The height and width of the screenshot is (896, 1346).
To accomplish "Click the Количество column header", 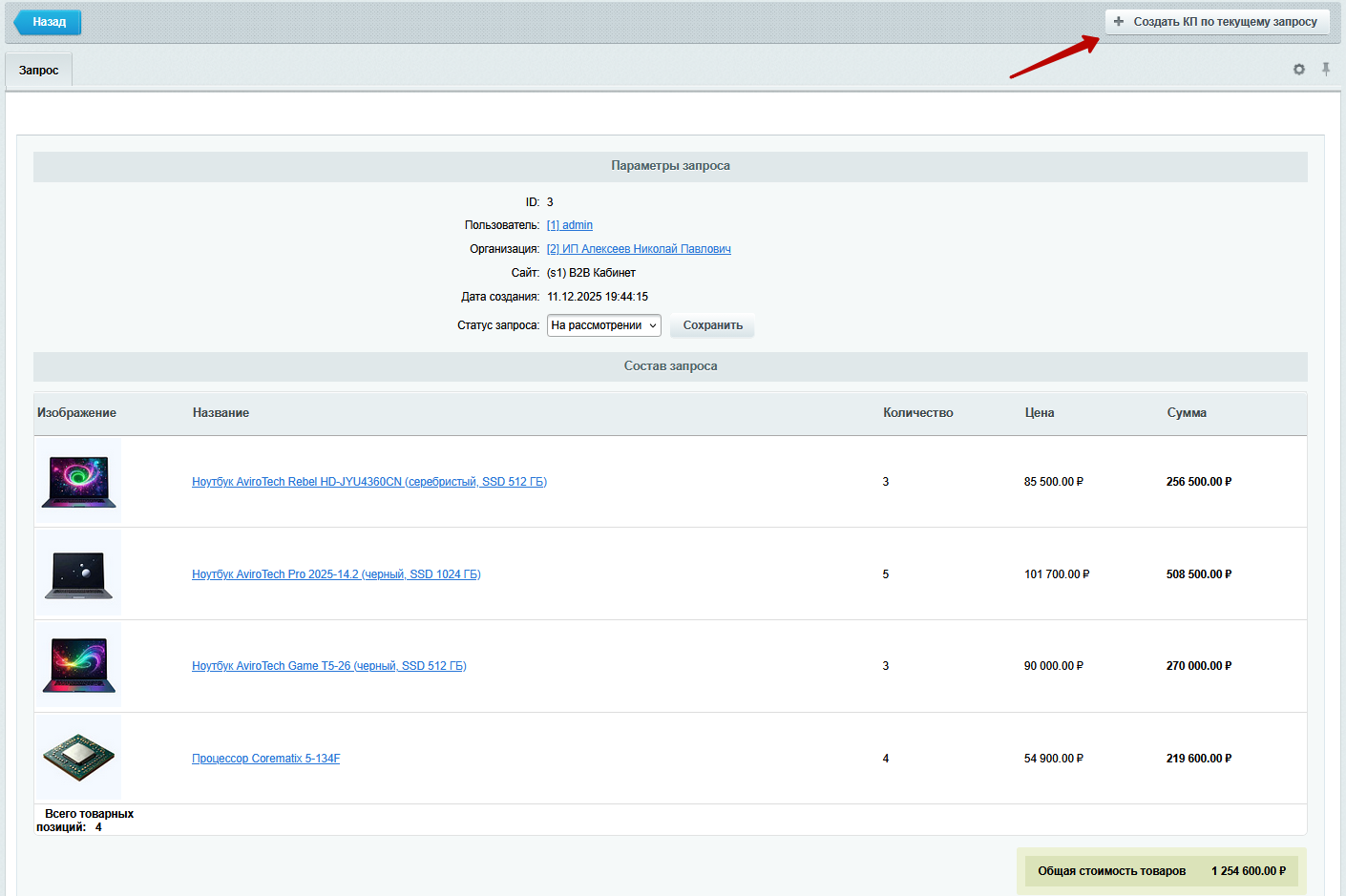I will [x=917, y=413].
